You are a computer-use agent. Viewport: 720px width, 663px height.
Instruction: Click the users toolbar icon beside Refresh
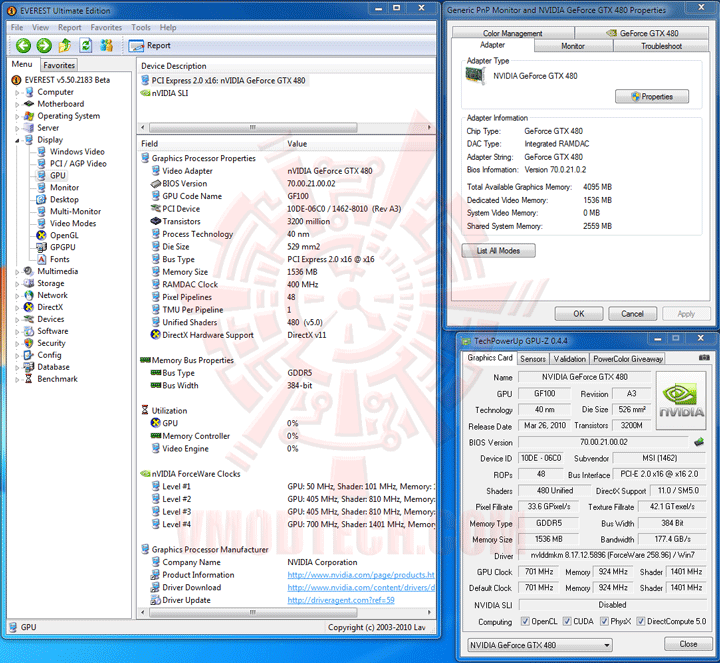pos(107,45)
